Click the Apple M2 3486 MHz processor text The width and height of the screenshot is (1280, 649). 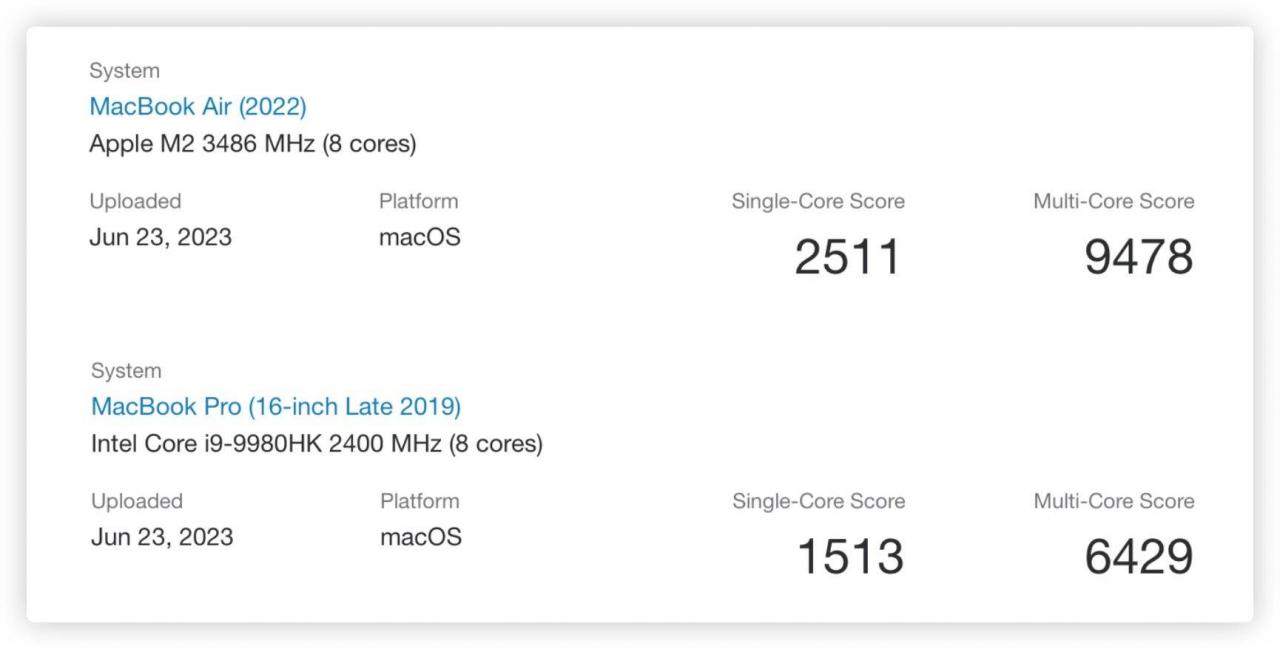coord(252,144)
